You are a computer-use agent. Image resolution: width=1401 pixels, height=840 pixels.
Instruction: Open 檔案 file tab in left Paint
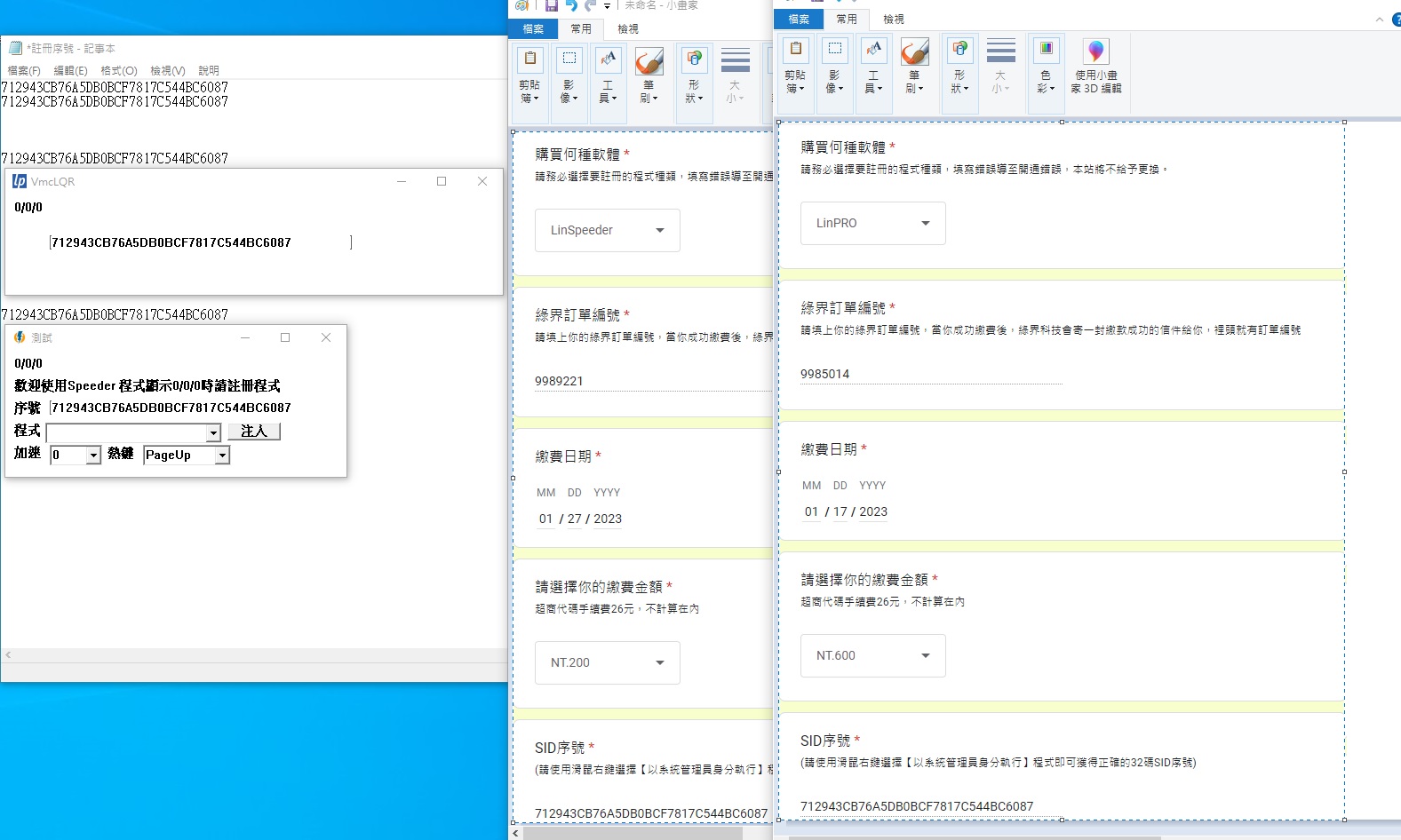(x=533, y=28)
